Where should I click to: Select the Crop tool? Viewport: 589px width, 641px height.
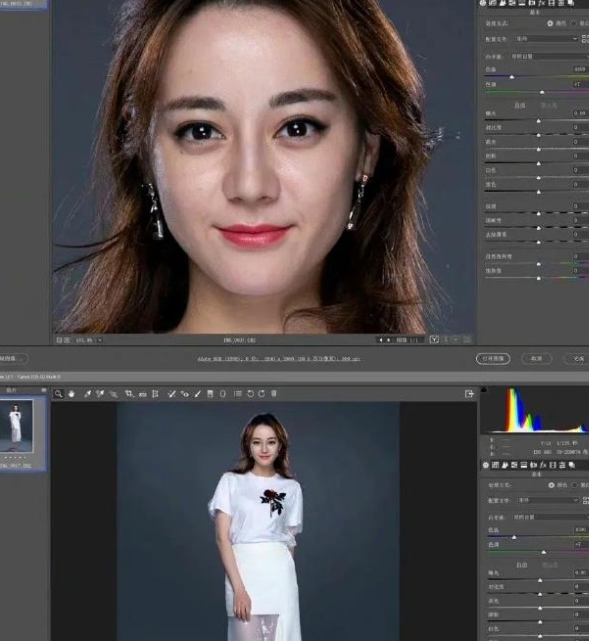(129, 394)
